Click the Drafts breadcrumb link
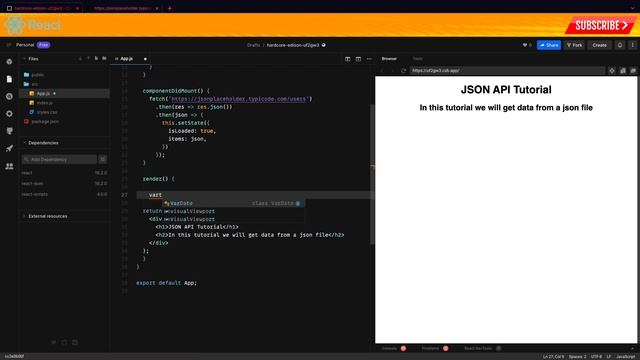 click(x=253, y=45)
